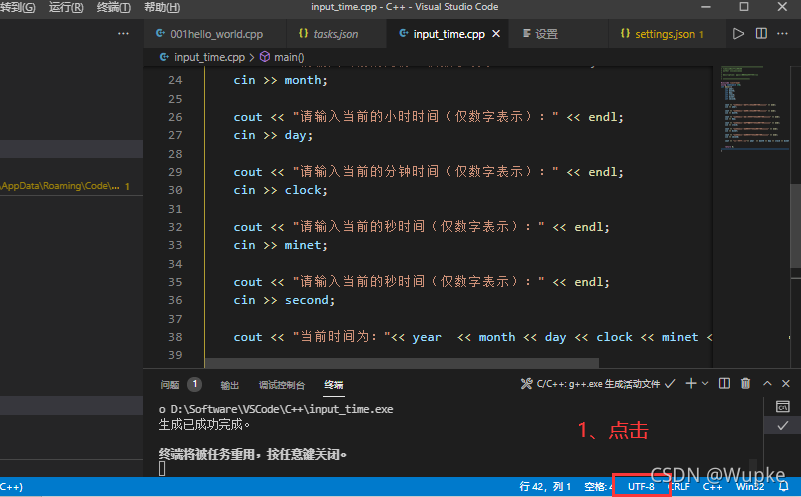The height and width of the screenshot is (497, 801).
Task: Close the input_time.cpp tab
Action: tap(496, 34)
